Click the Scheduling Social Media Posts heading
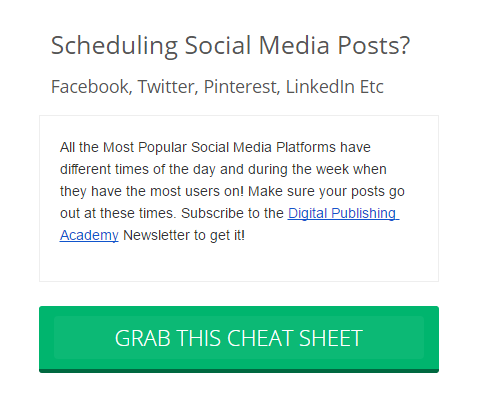Viewport: 478px width, 400px height. (x=230, y=45)
